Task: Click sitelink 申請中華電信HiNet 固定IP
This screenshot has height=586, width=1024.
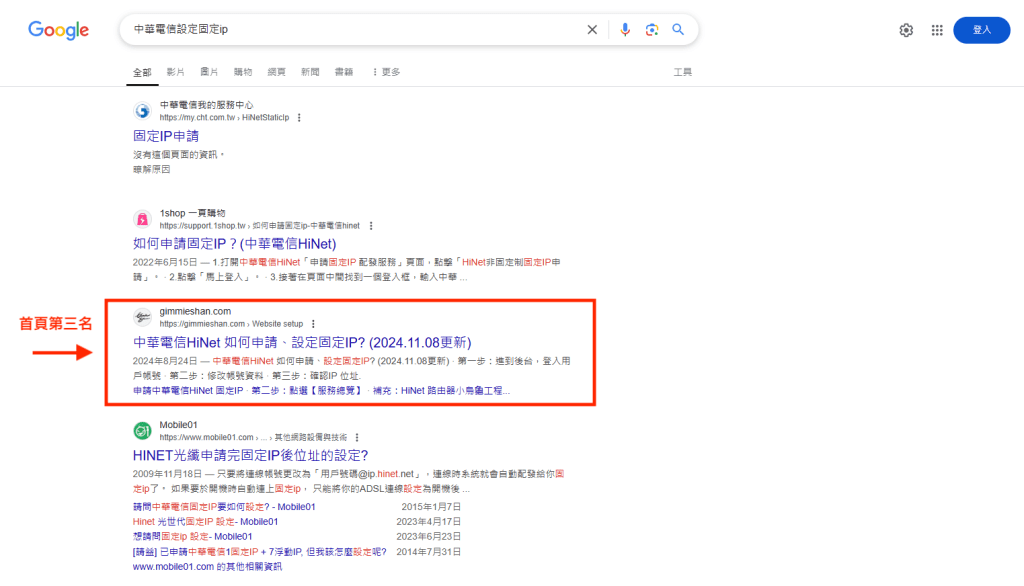Action: pyautogui.click(x=188, y=391)
